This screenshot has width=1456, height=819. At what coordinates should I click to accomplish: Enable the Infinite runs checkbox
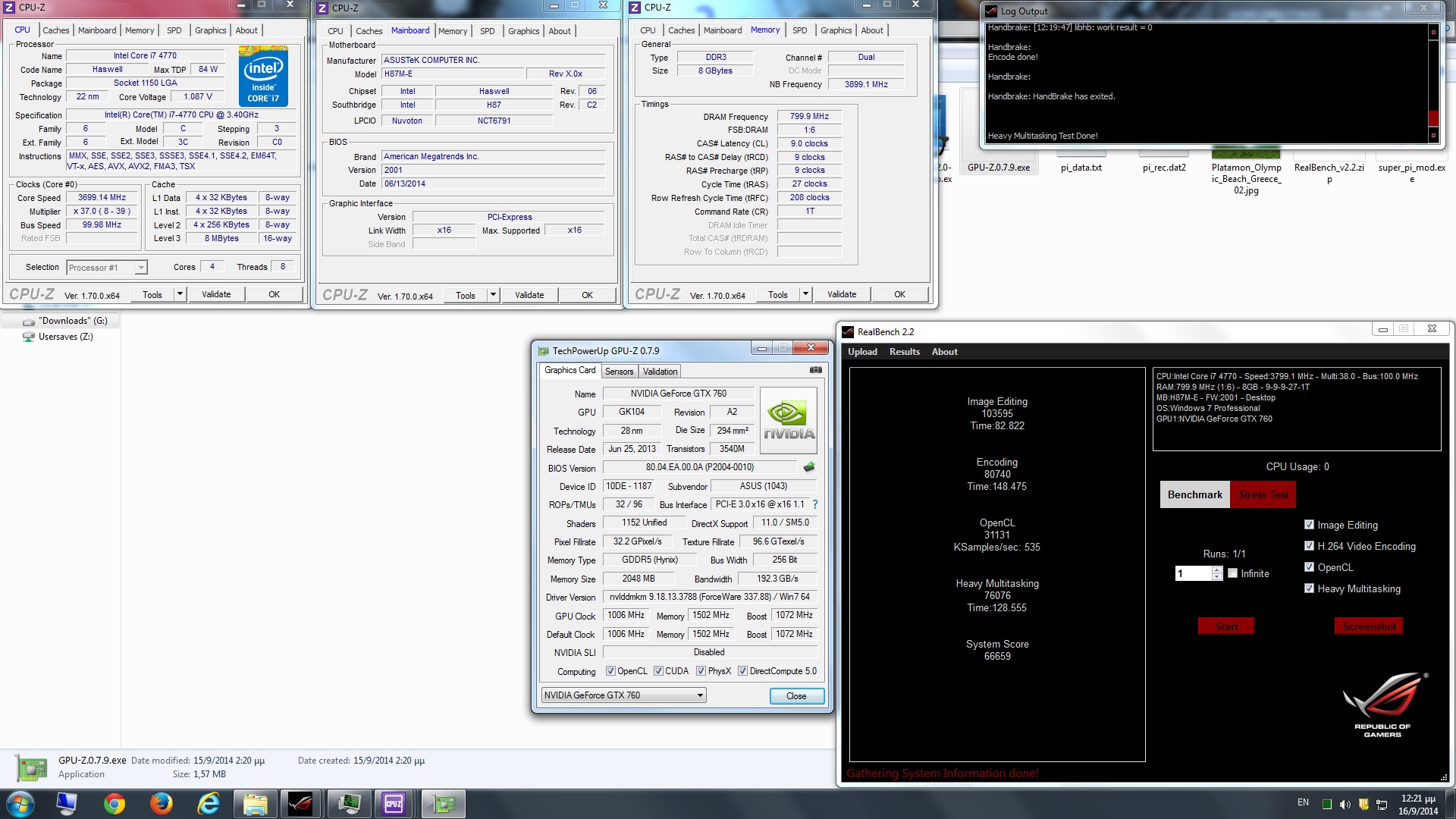pyautogui.click(x=1233, y=573)
